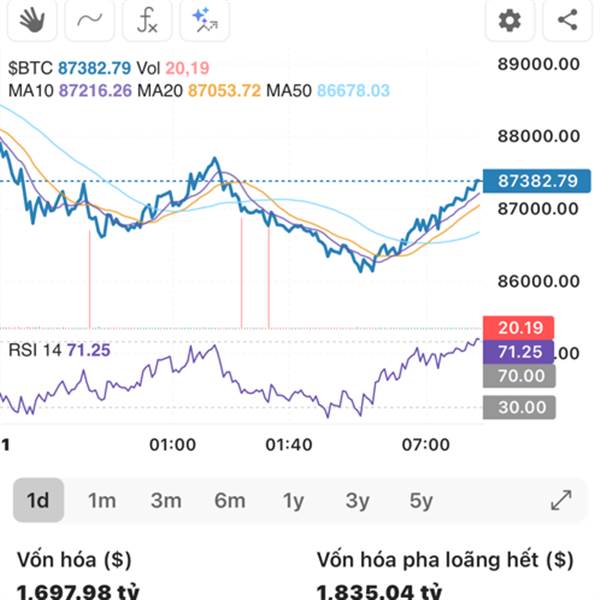
Task: Switch chart to 5y range
Action: (421, 500)
